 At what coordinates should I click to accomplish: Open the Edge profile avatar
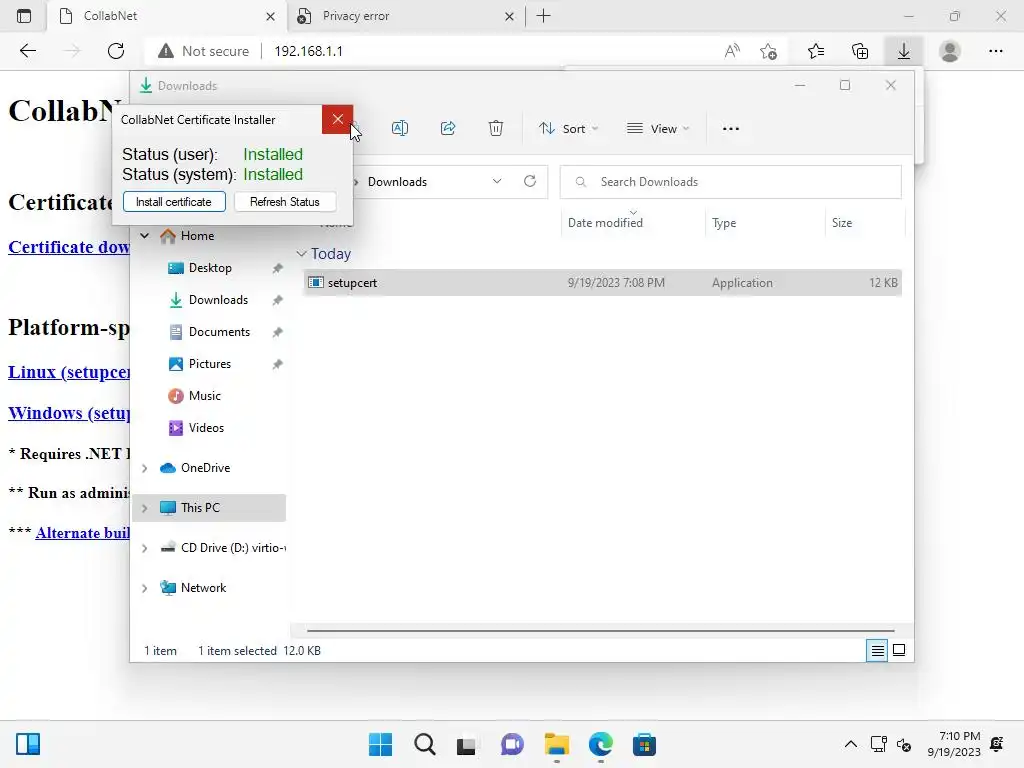[x=950, y=51]
